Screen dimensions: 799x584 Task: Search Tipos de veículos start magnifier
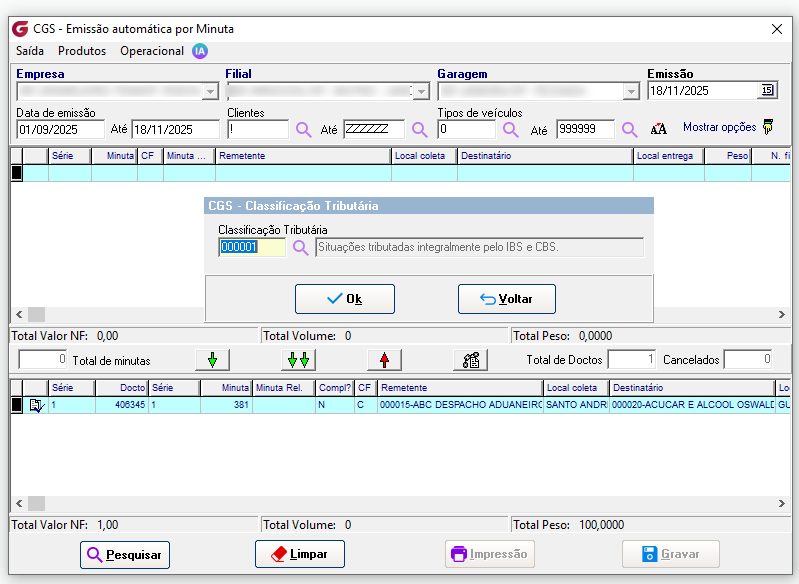coord(511,129)
